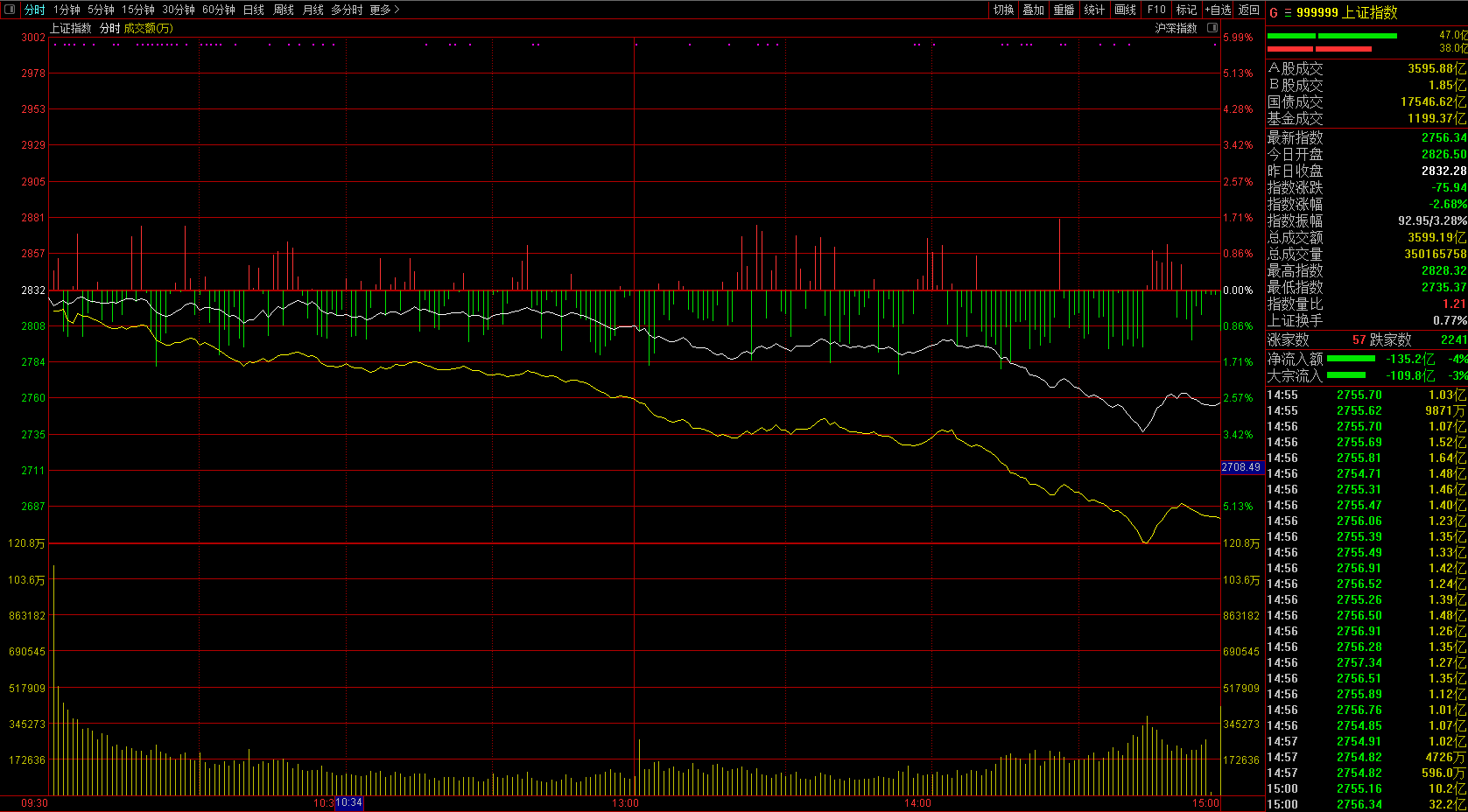This screenshot has width=1468, height=812.
Task: Click the 重播 replay button
Action: point(1064,10)
